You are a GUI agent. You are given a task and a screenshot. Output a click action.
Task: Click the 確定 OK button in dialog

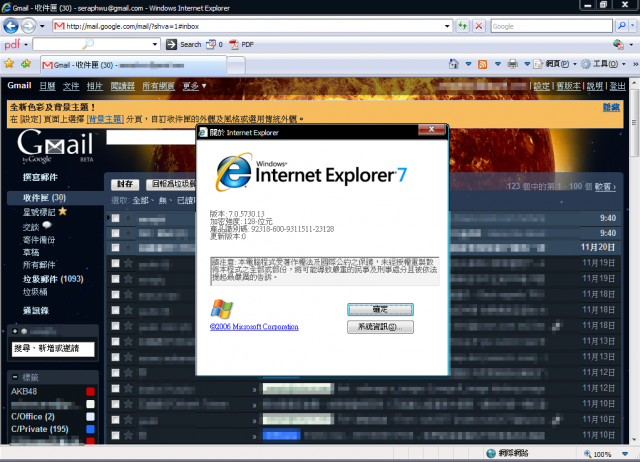coord(380,309)
